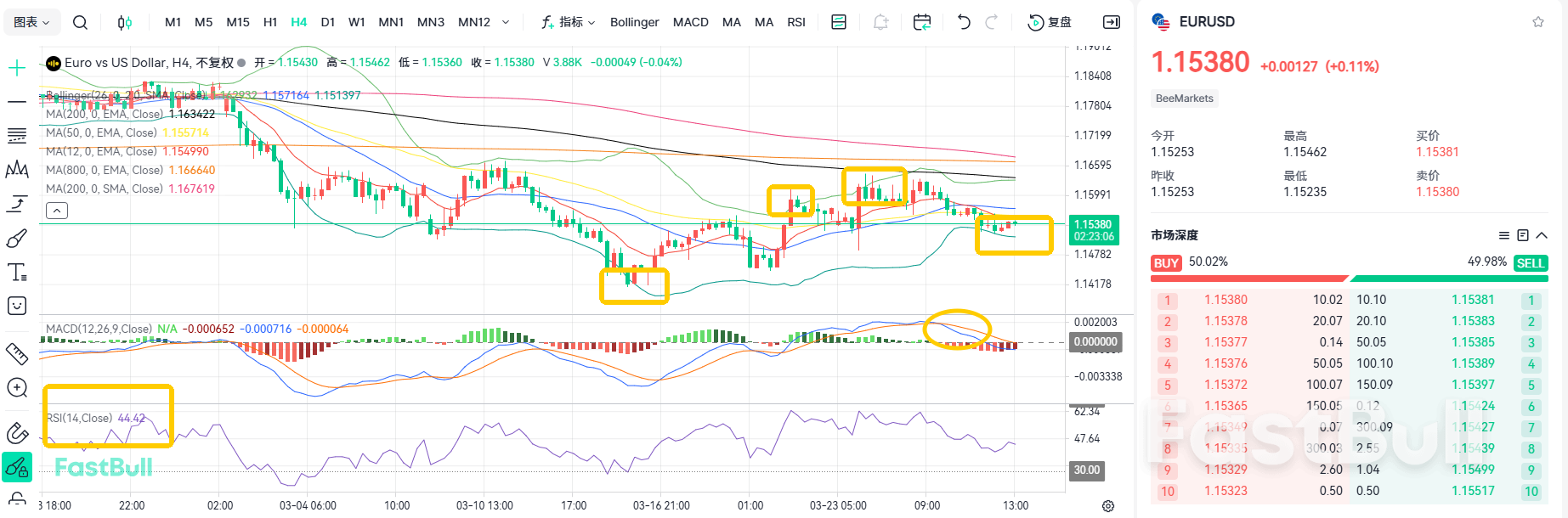Viewport: 1568px width, 518px height.
Task: Select the wave pattern drawing tool
Action: coord(17,170)
